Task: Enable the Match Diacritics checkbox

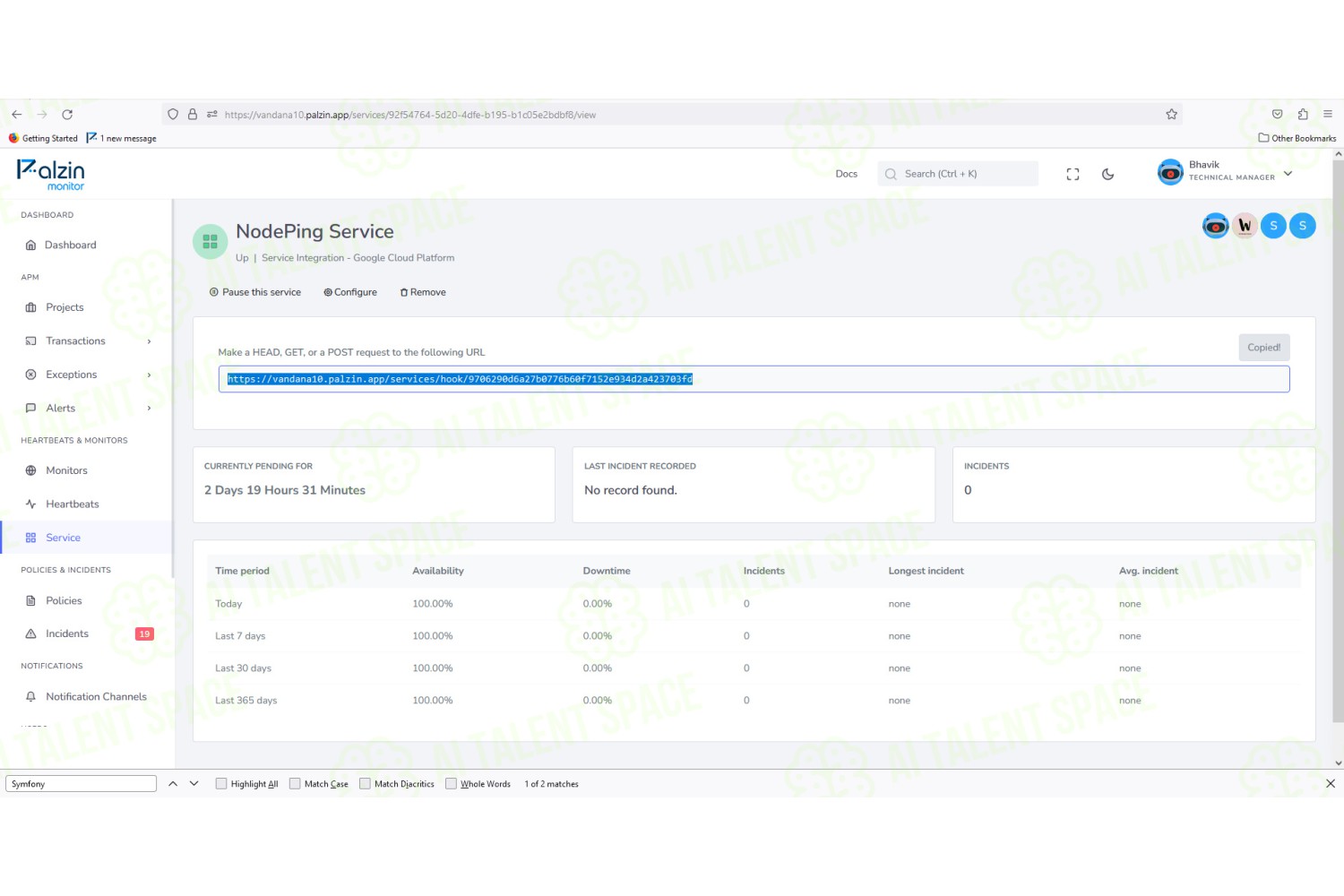Action: 365,784
